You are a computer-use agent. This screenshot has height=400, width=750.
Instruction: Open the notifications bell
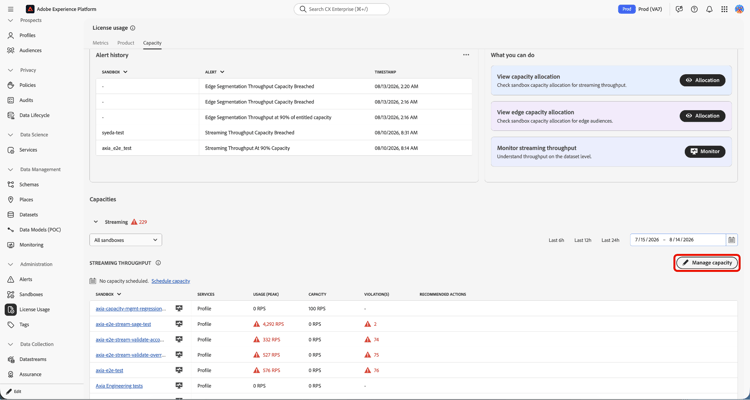click(x=709, y=9)
